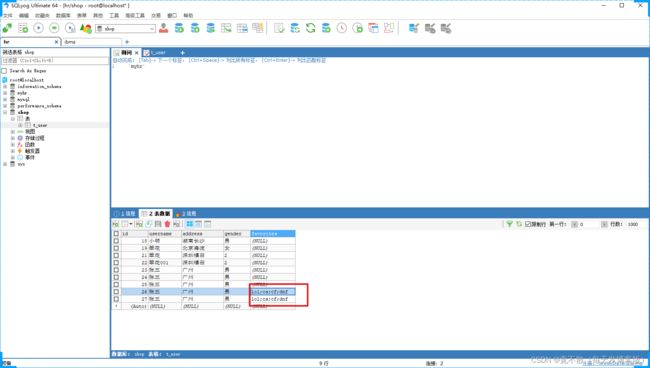The height and width of the screenshot is (368, 650).
Task: Click the lol;ca;cf;dnf cell in row 27
Action: pyautogui.click(x=273, y=299)
